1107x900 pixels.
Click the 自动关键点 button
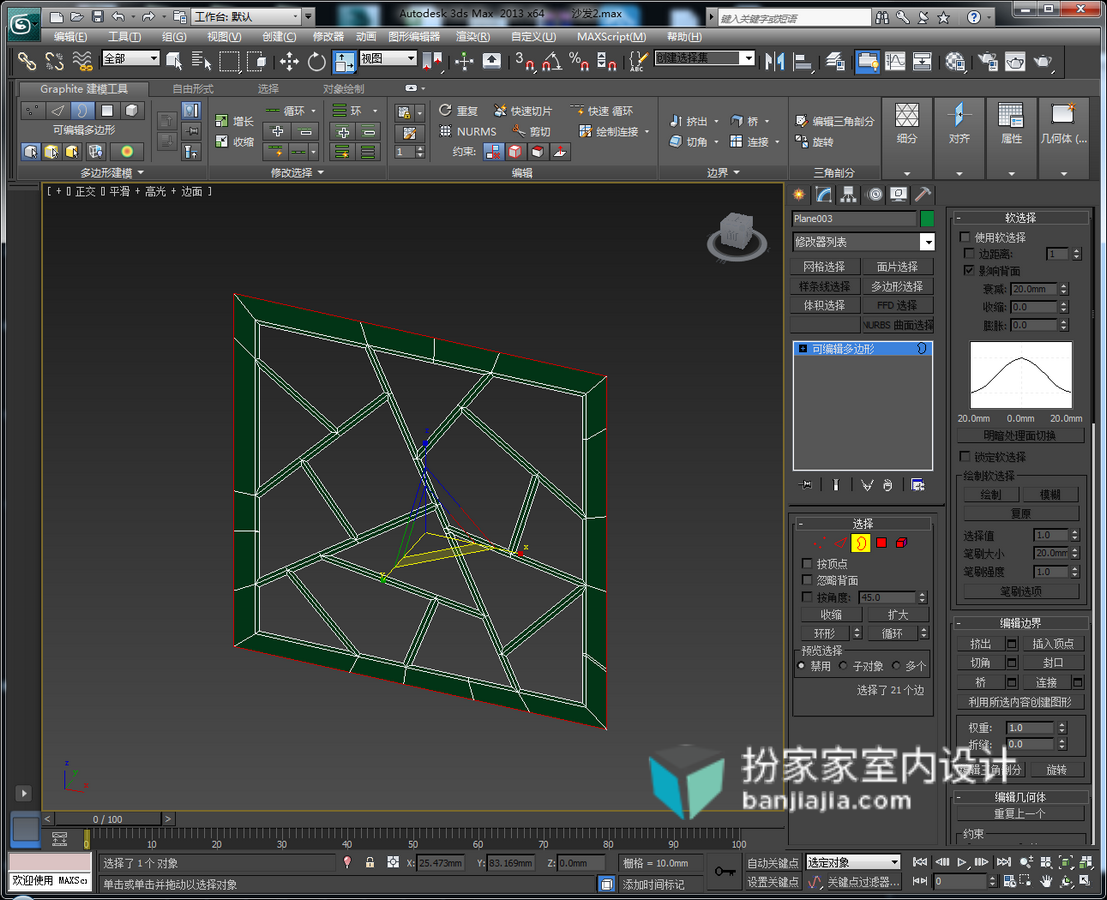773,863
